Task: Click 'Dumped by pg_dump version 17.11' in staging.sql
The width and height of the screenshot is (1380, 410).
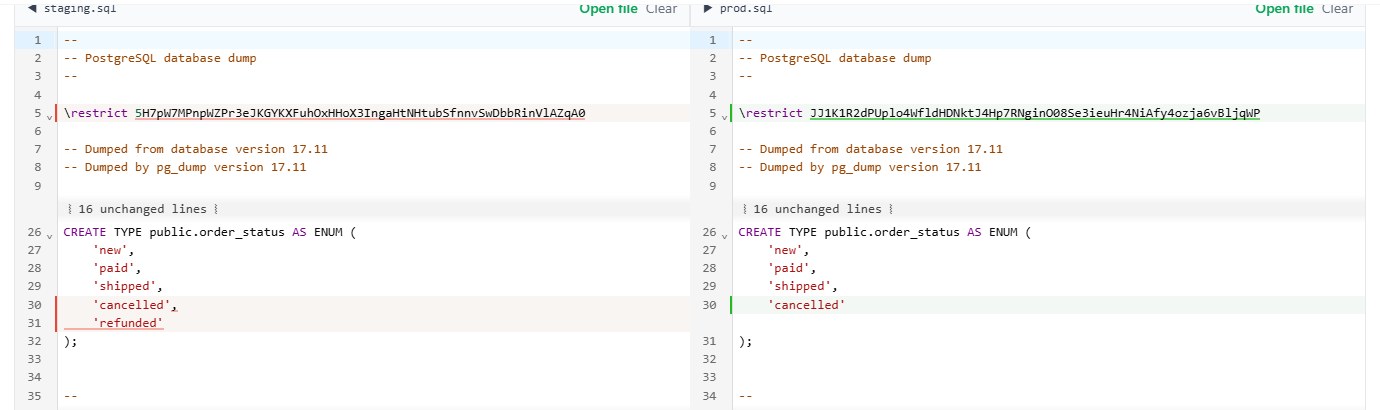Action: 184,167
